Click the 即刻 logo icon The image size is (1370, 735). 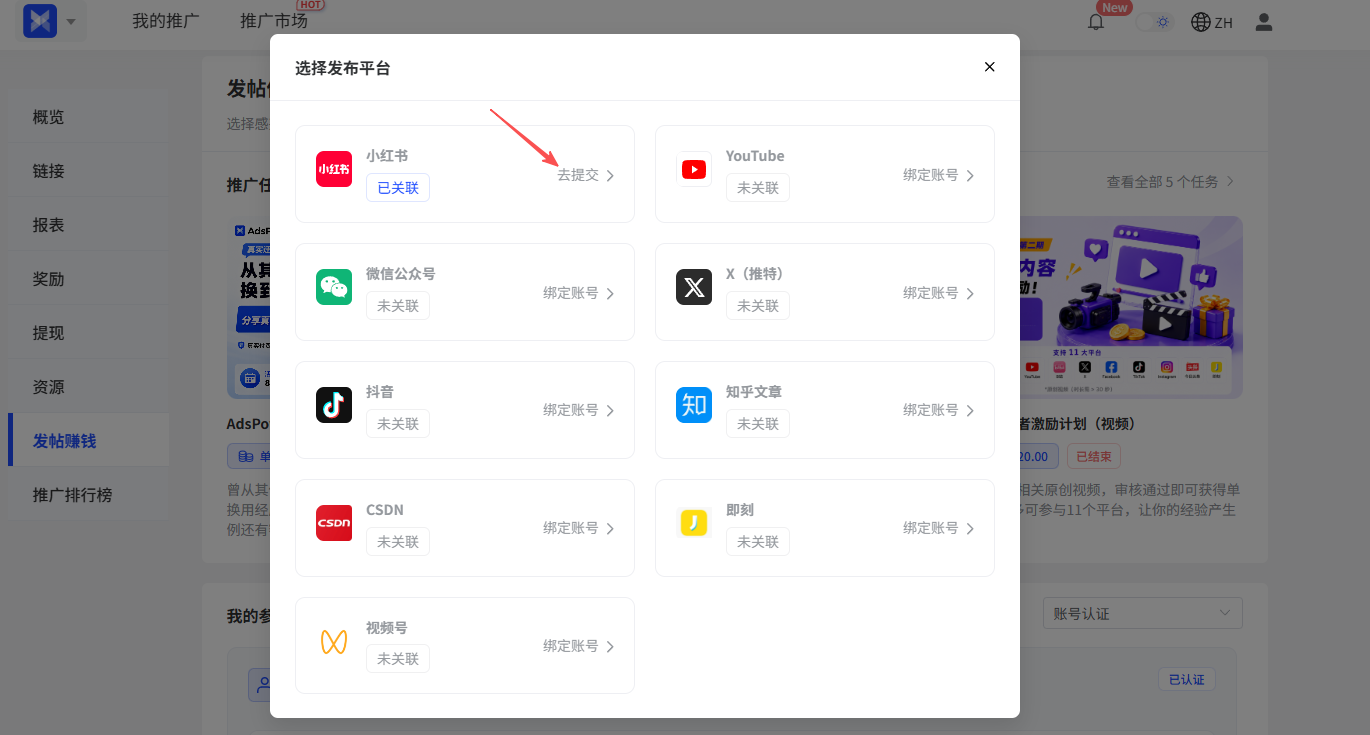694,523
